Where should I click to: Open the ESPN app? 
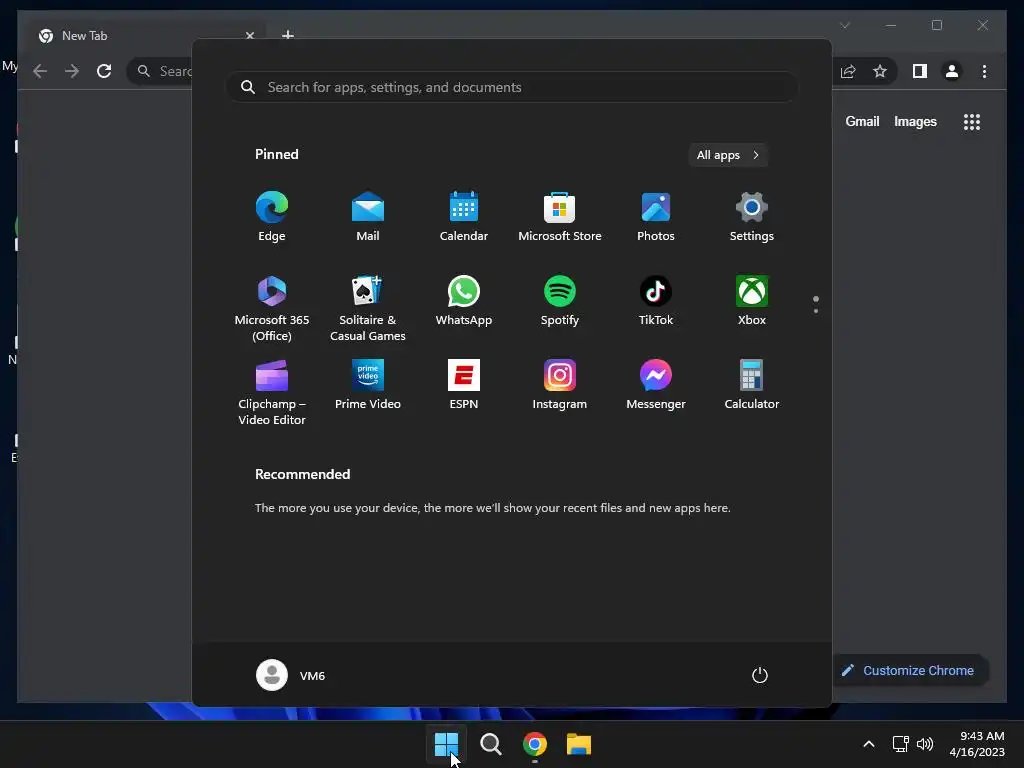click(x=464, y=385)
